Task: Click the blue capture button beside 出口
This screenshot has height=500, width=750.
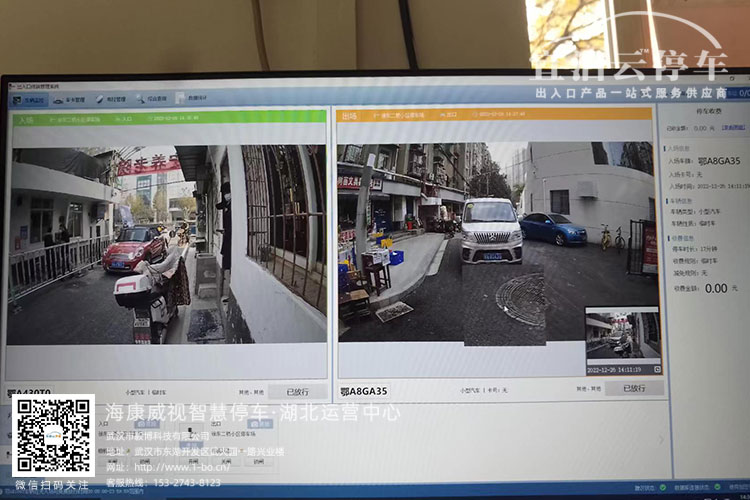Action: (261, 423)
